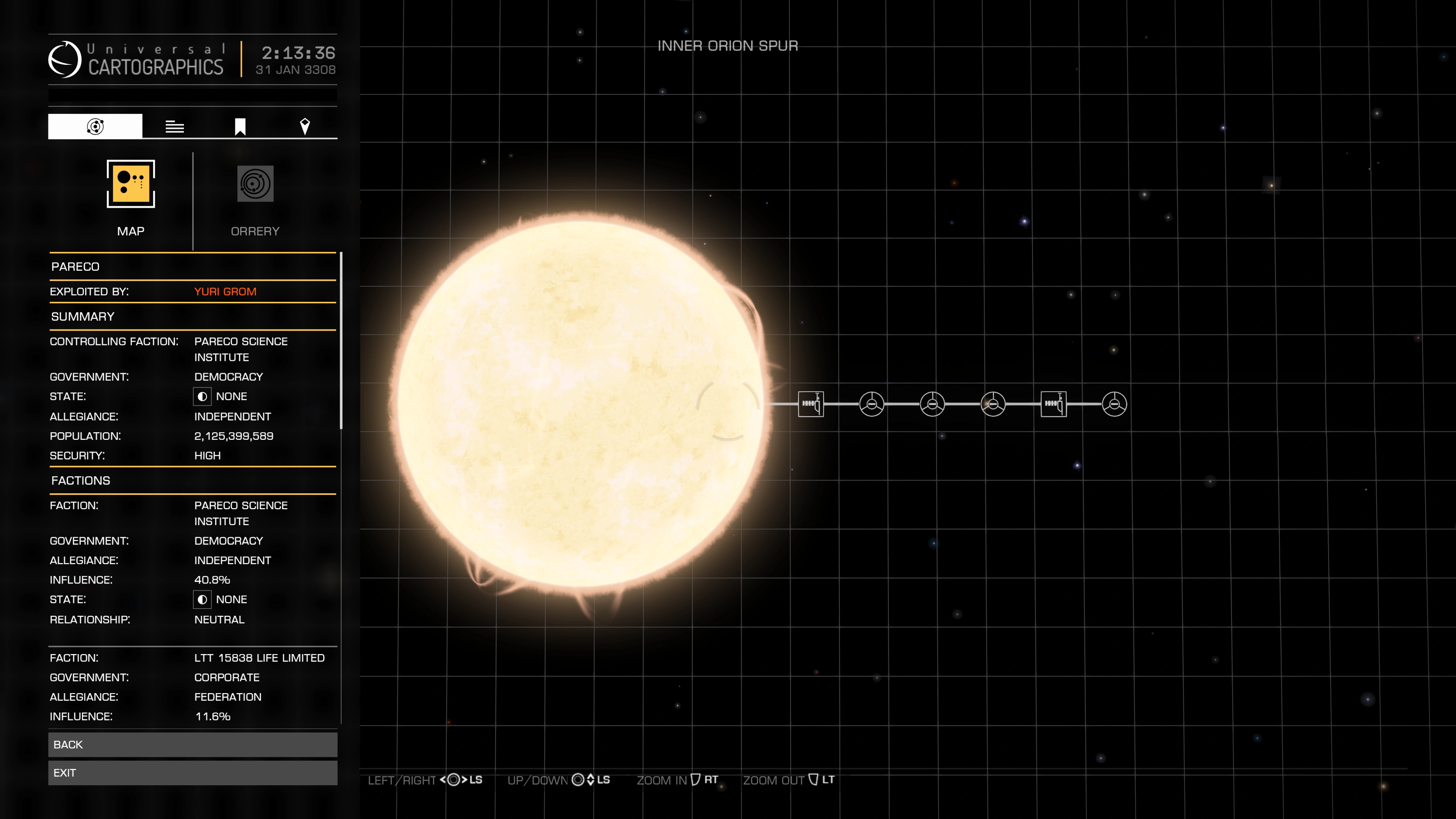1456x819 pixels.
Task: Click the Universal Cartographics logo
Action: coord(66,60)
